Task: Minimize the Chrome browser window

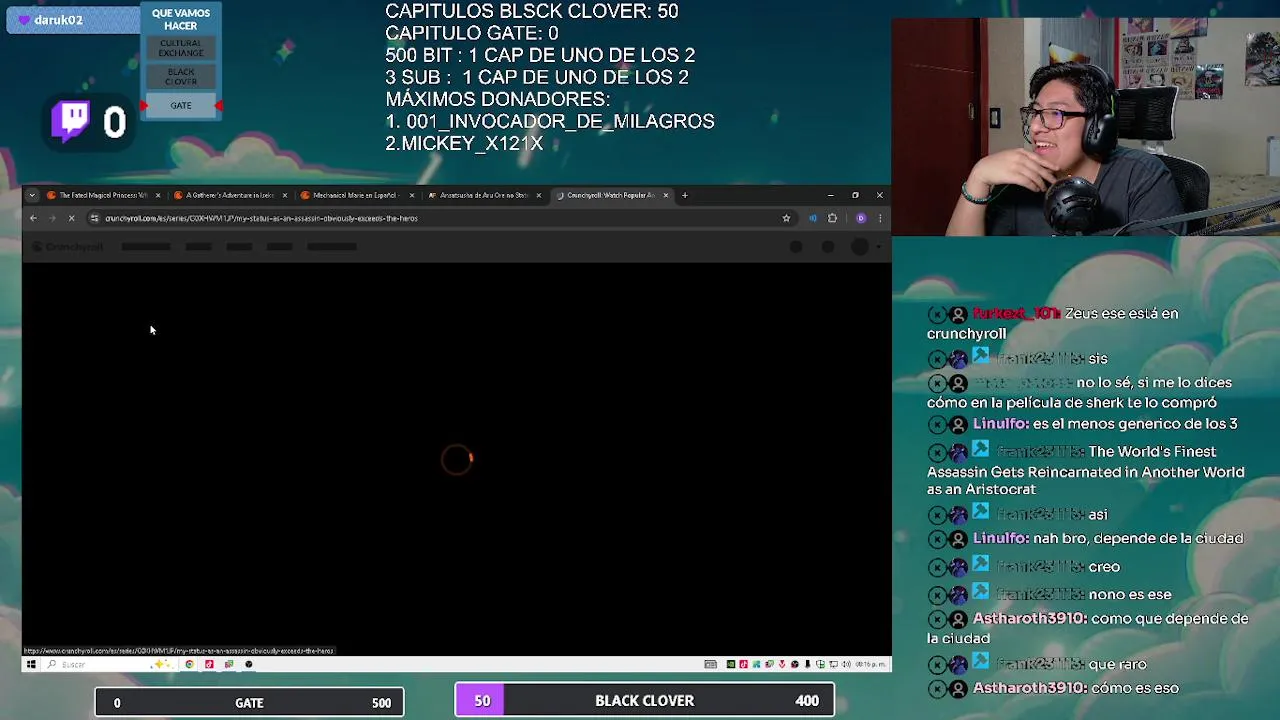Action: click(830, 195)
